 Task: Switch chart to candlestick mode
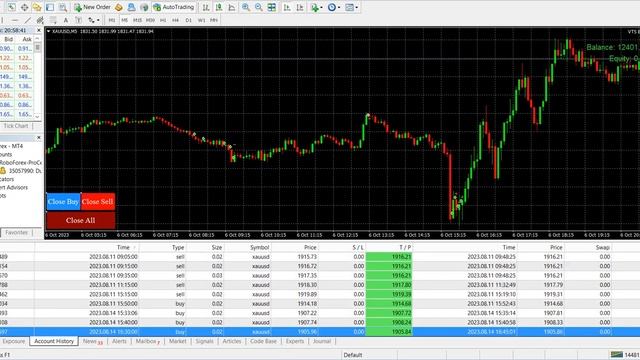pyautogui.click(x=219, y=7)
